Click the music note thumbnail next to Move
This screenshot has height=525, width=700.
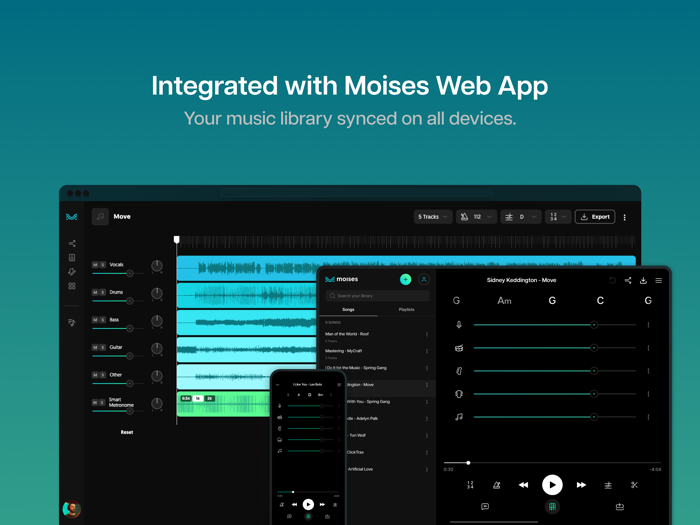100,217
